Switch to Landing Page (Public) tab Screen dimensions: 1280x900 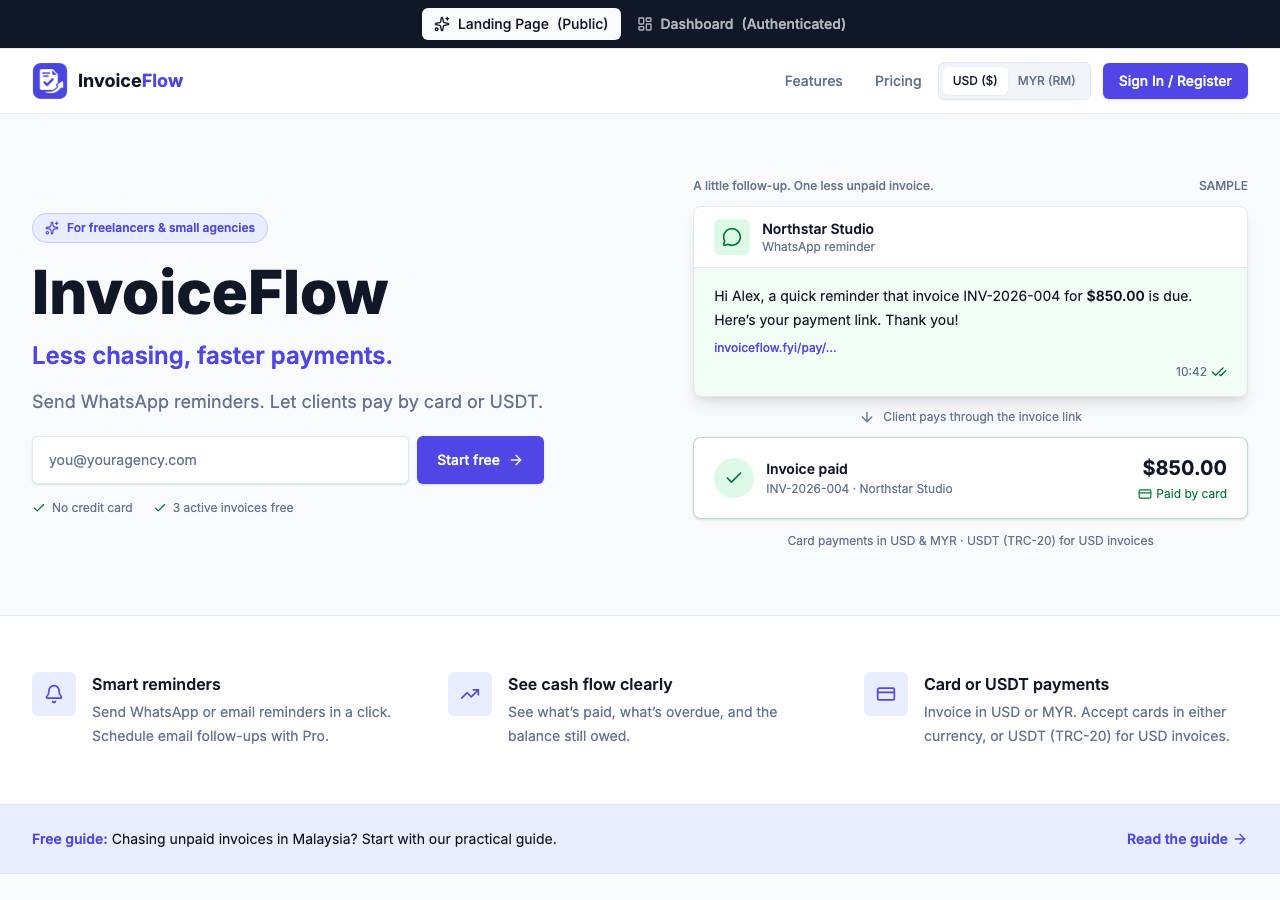[521, 24]
